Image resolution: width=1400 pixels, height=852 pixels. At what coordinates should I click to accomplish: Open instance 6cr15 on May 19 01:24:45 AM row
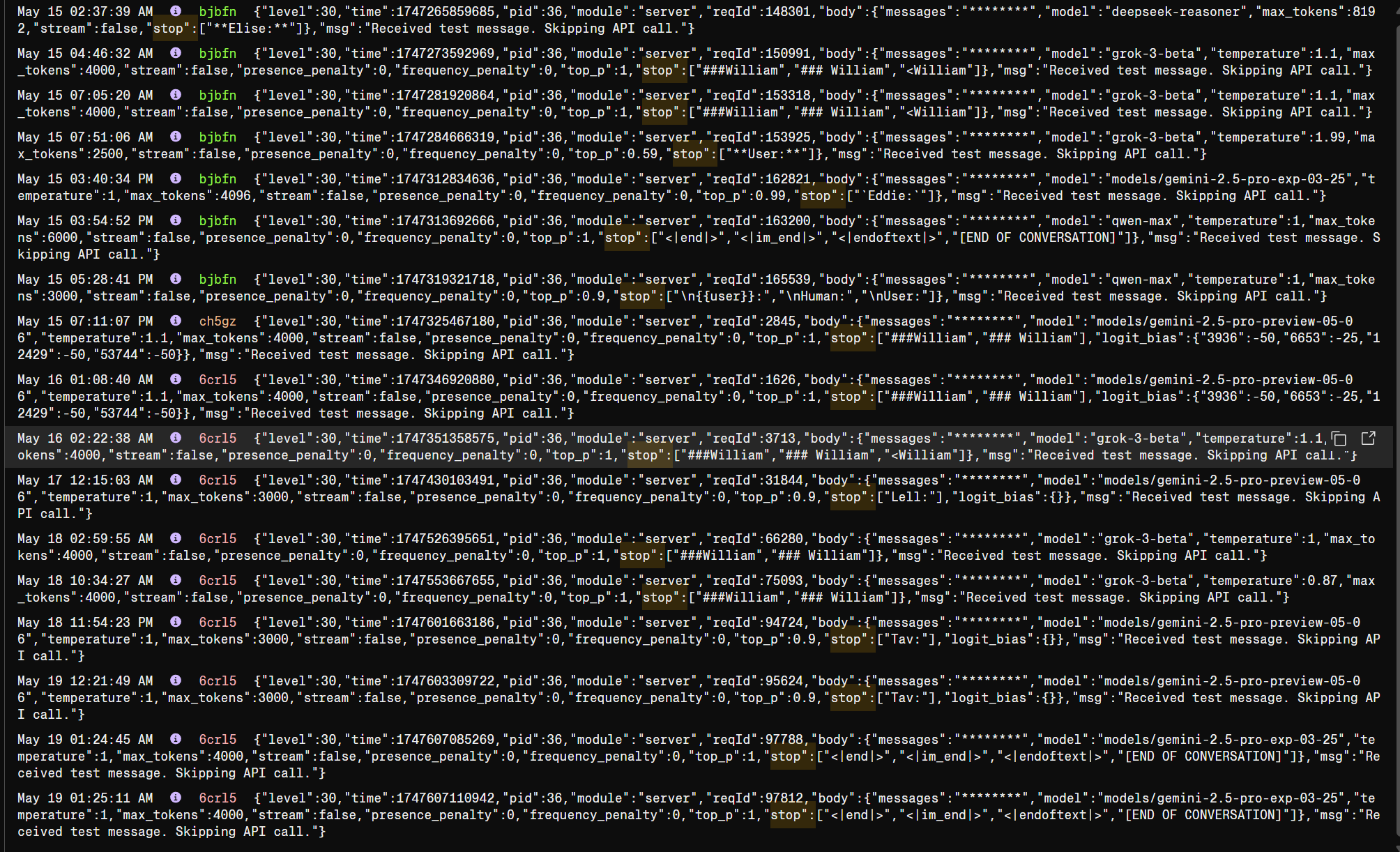point(218,740)
